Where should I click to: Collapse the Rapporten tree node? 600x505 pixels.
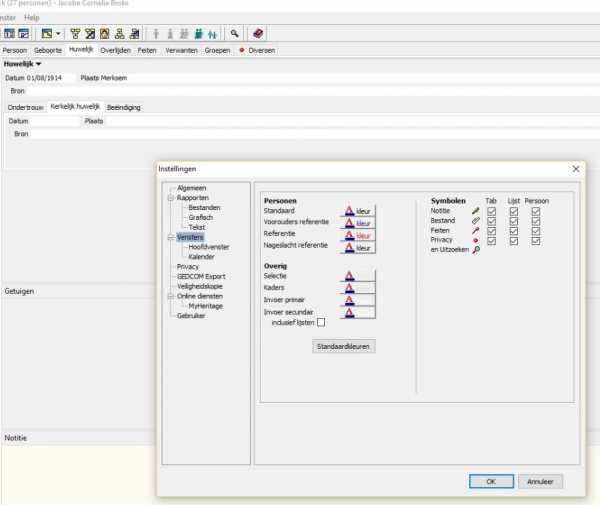[x=171, y=198]
